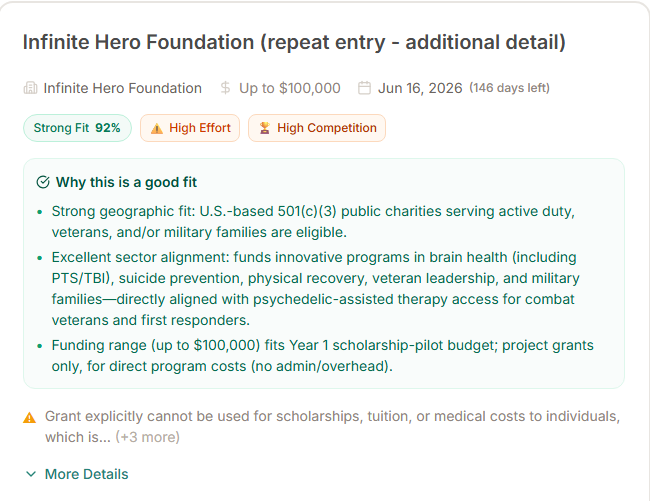Click the Why this is a good fit heading
Viewport: 650px width, 501px height.
(x=126, y=182)
